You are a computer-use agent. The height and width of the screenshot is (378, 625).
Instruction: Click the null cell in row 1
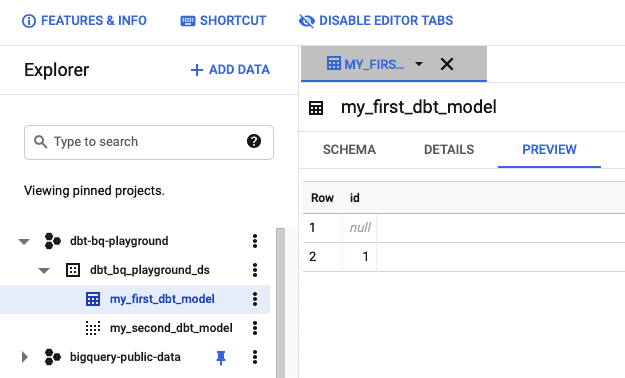point(360,228)
